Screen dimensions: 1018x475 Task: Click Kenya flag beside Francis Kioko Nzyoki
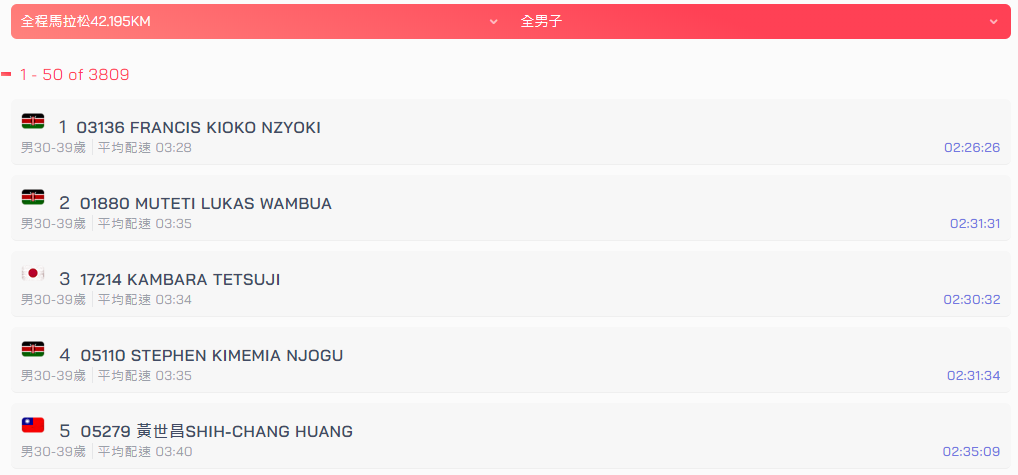click(32, 121)
